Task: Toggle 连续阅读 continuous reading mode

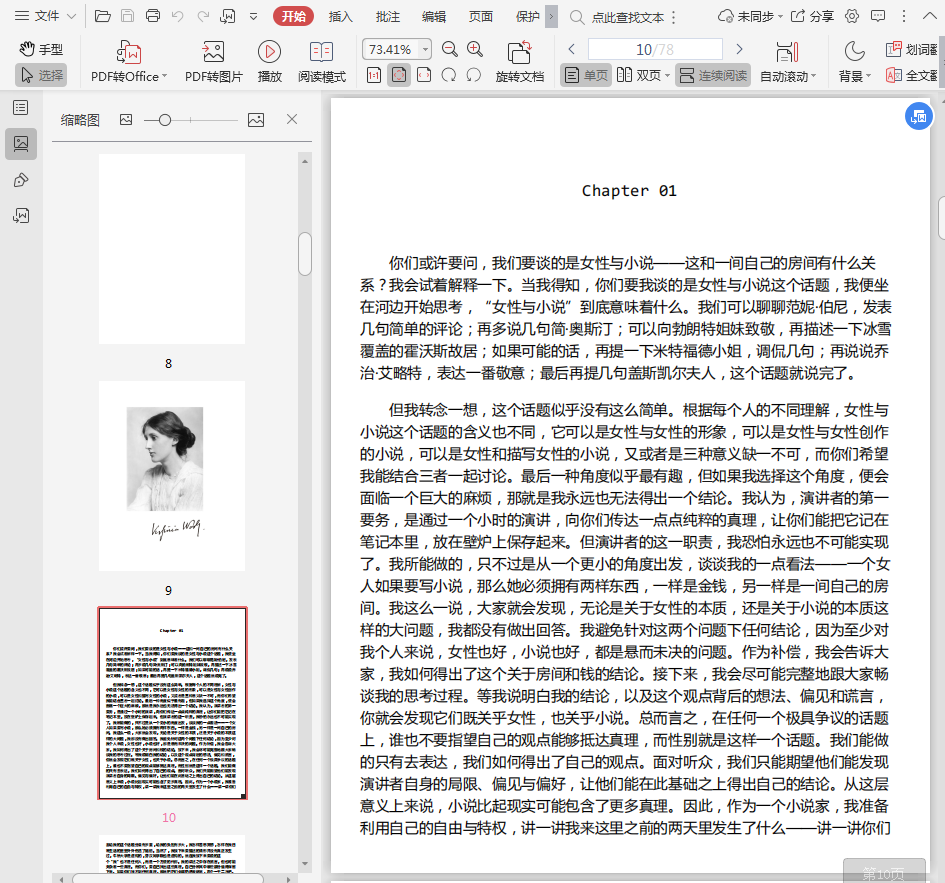Action: 712,75
